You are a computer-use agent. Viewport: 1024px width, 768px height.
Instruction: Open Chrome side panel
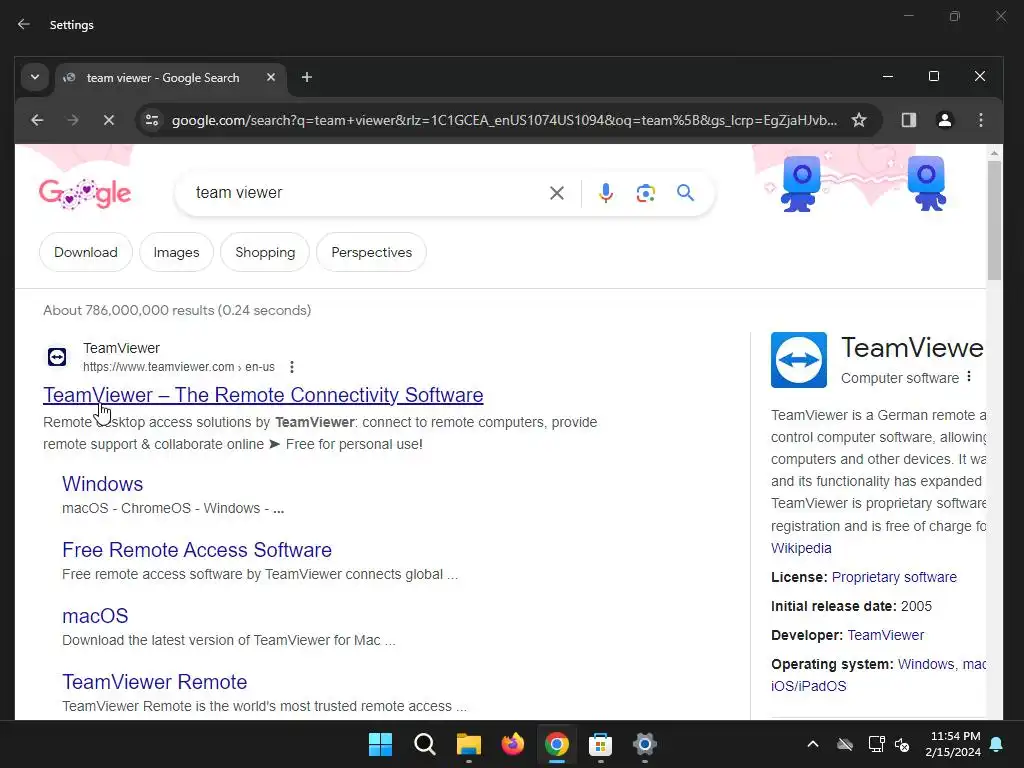pyautogui.click(x=908, y=120)
